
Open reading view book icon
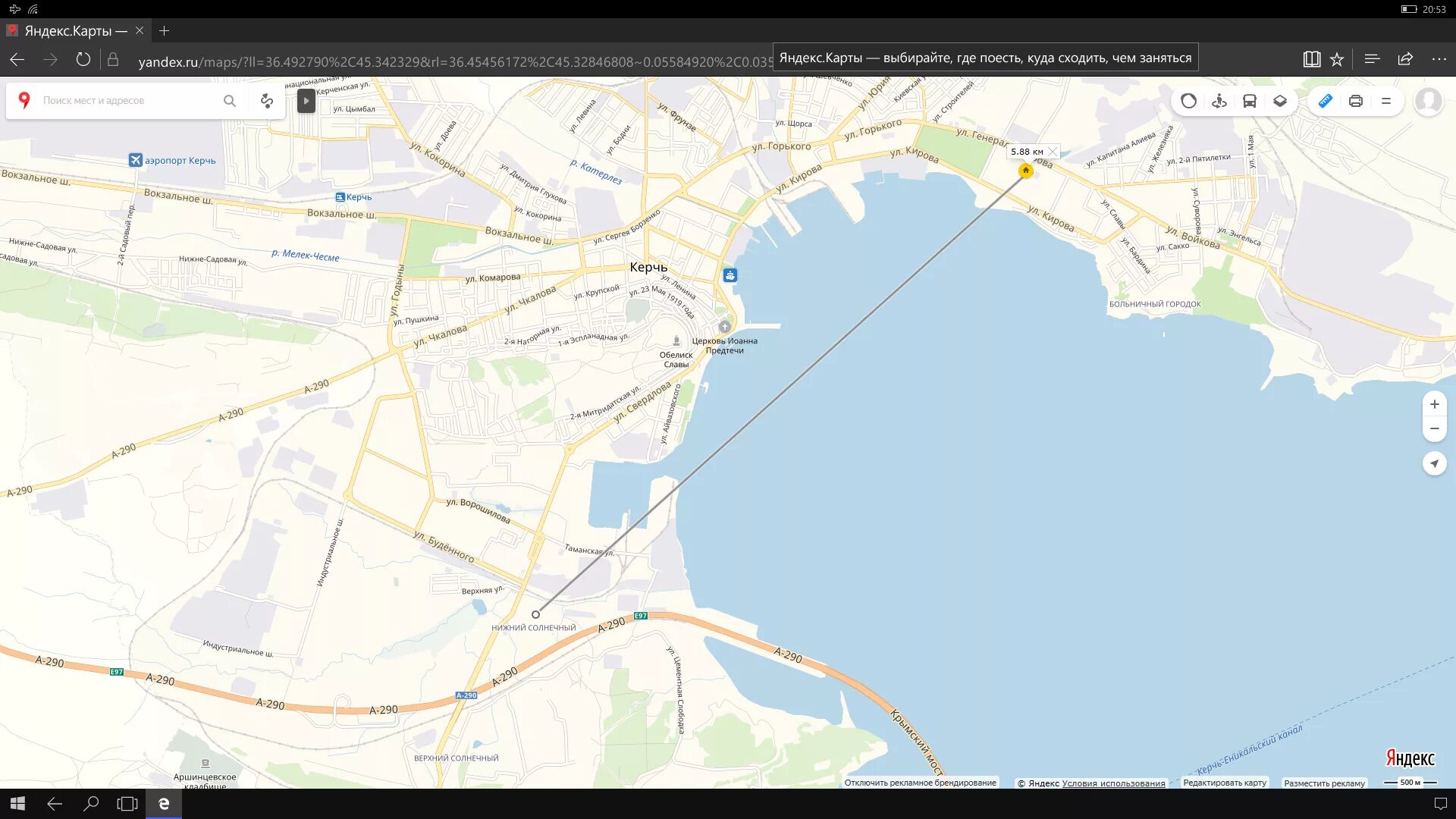(1311, 59)
